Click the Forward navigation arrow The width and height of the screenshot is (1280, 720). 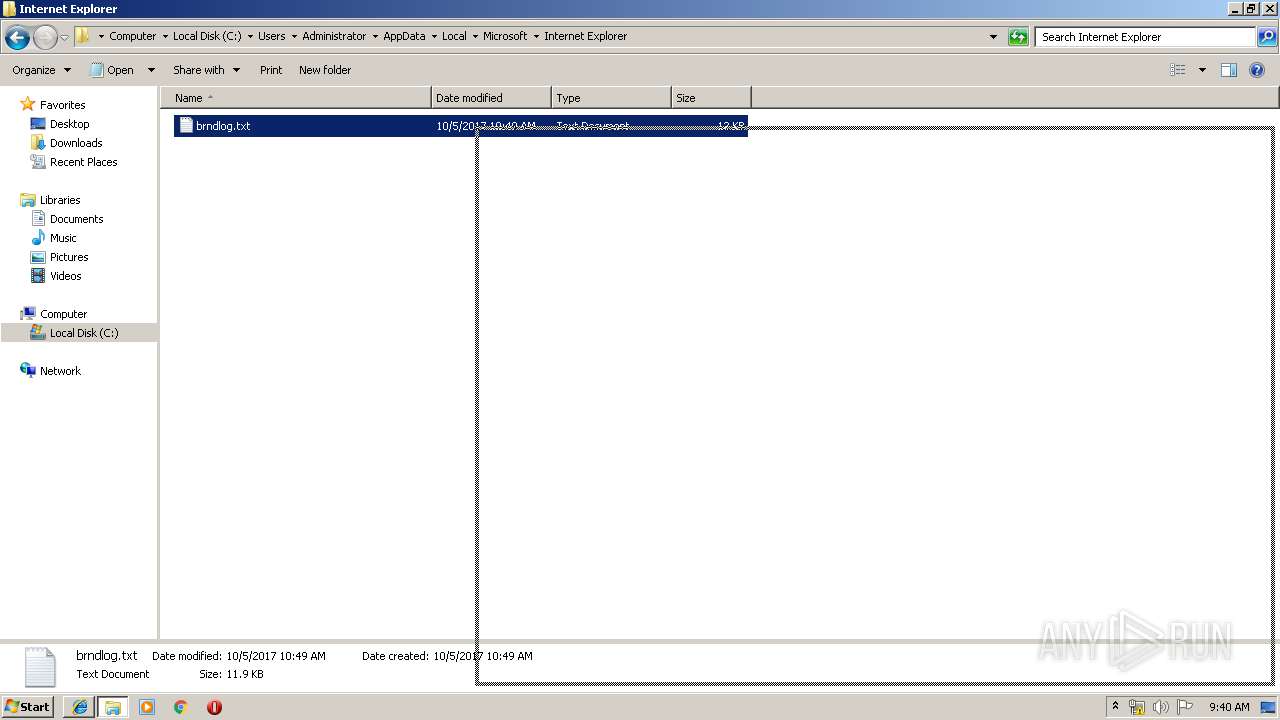45,38
